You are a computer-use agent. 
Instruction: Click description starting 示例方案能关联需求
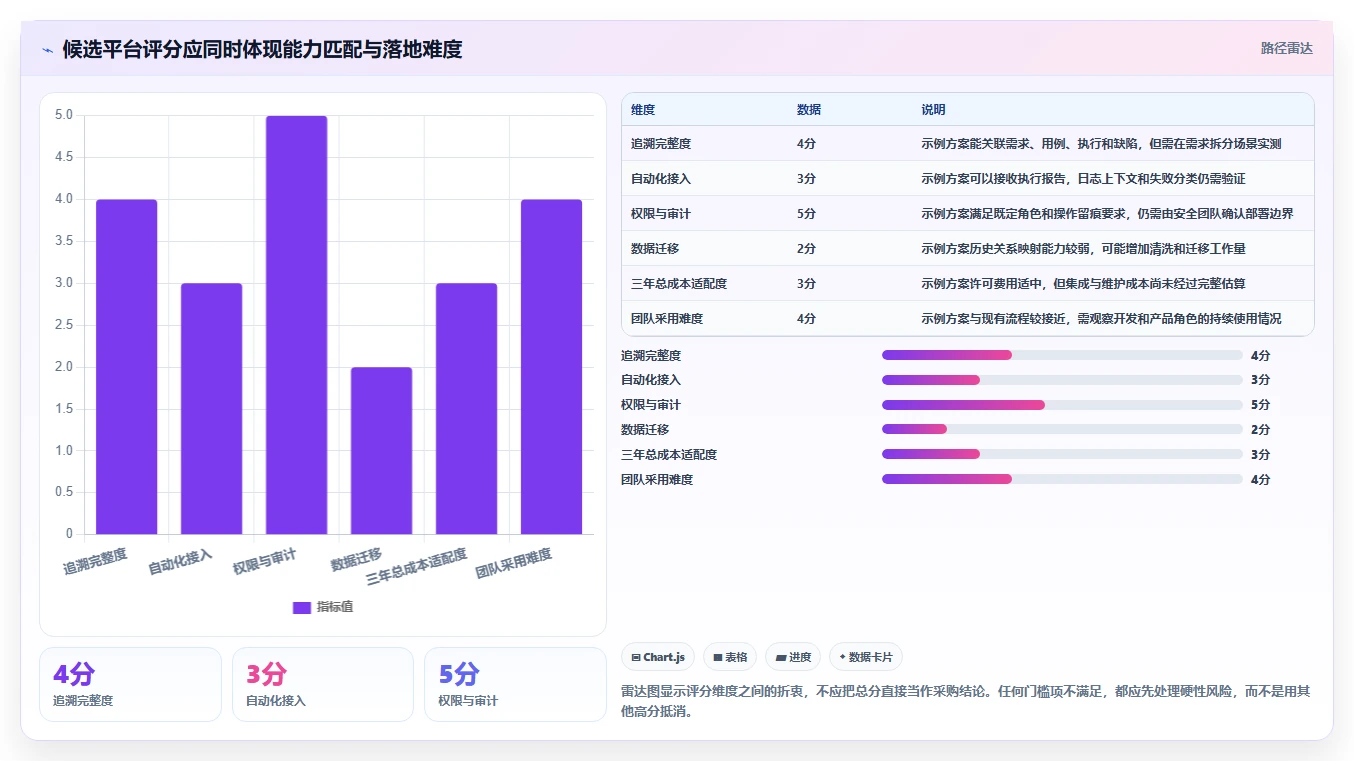(1101, 144)
